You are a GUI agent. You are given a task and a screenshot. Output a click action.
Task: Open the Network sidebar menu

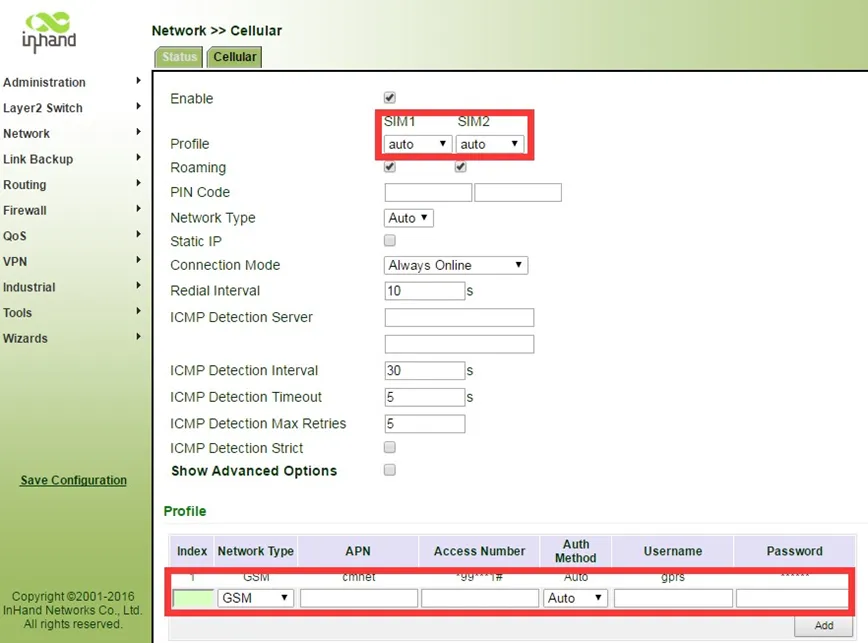27,133
